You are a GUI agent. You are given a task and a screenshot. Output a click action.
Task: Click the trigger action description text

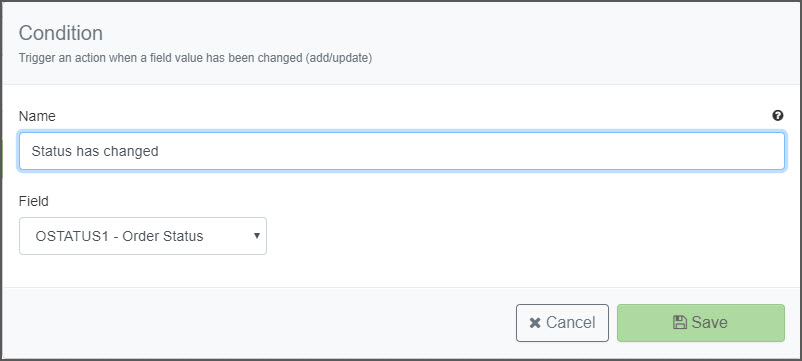tap(195, 58)
